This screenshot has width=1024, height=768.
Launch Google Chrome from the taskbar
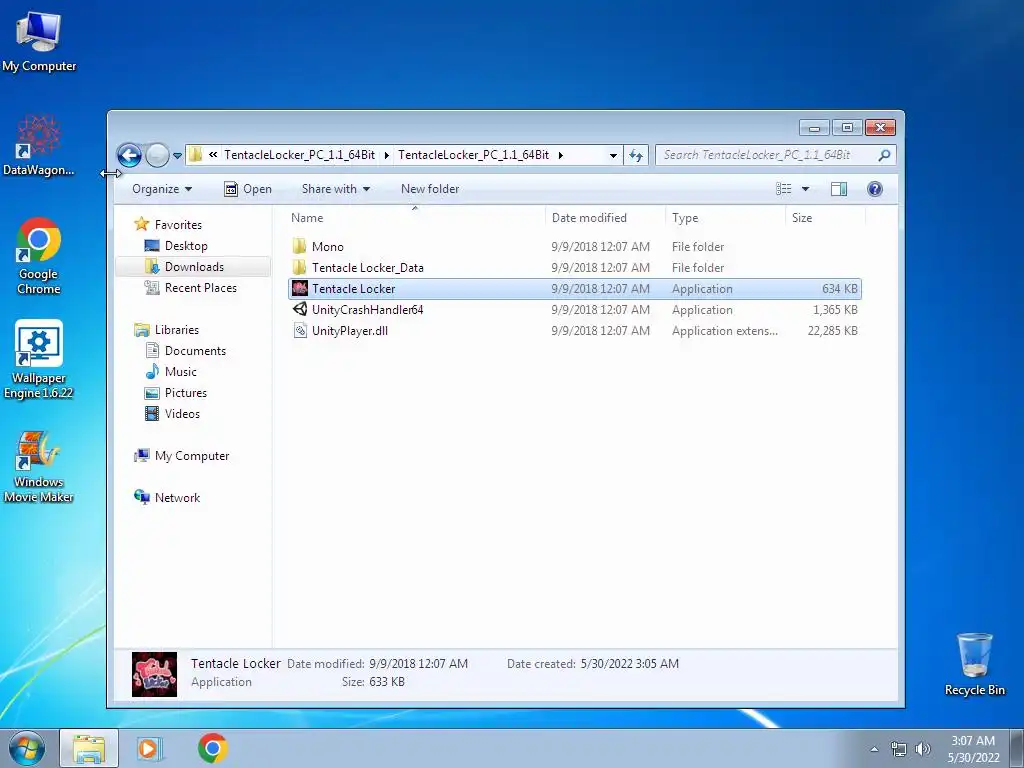tap(212, 748)
